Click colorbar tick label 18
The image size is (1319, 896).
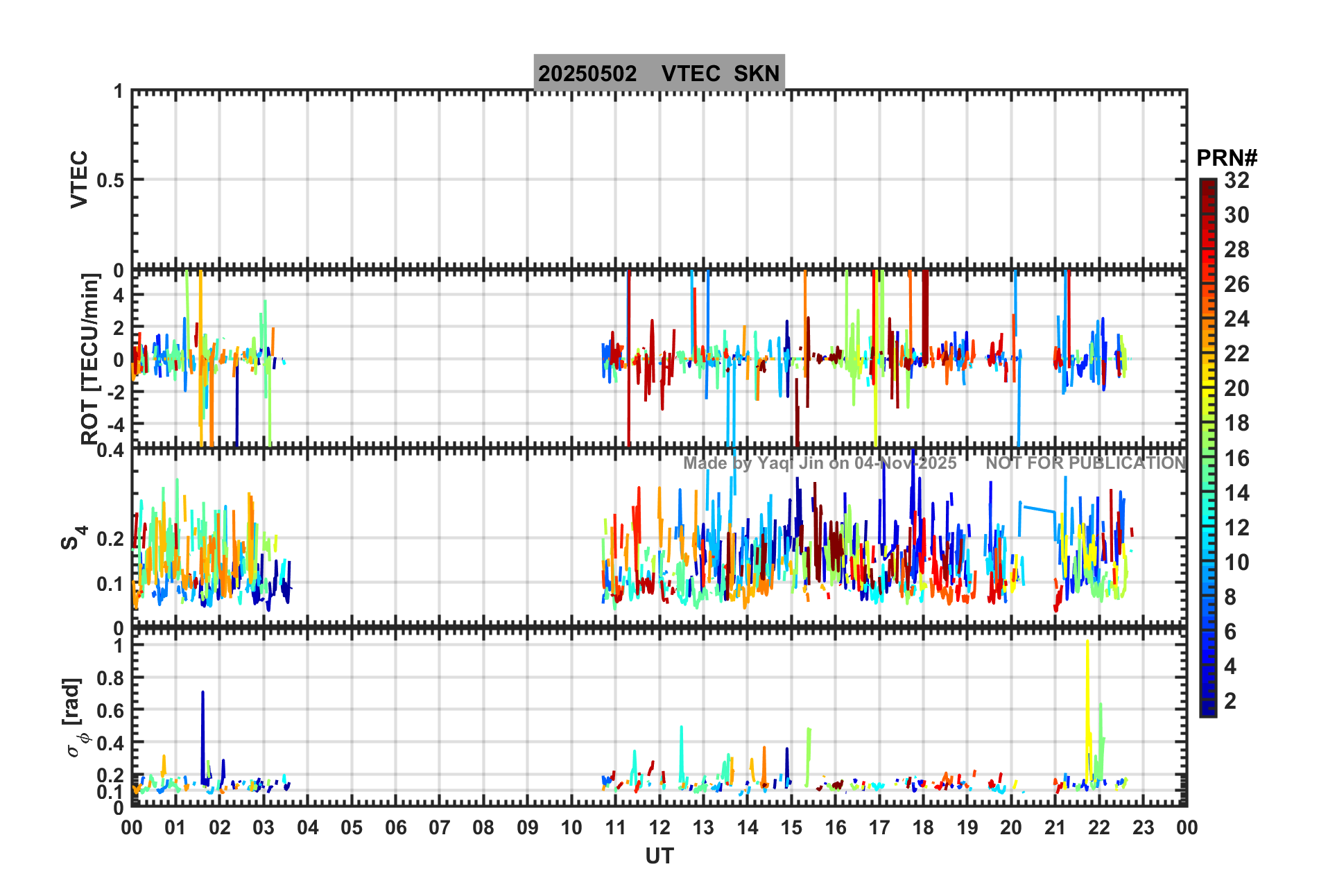[1236, 423]
